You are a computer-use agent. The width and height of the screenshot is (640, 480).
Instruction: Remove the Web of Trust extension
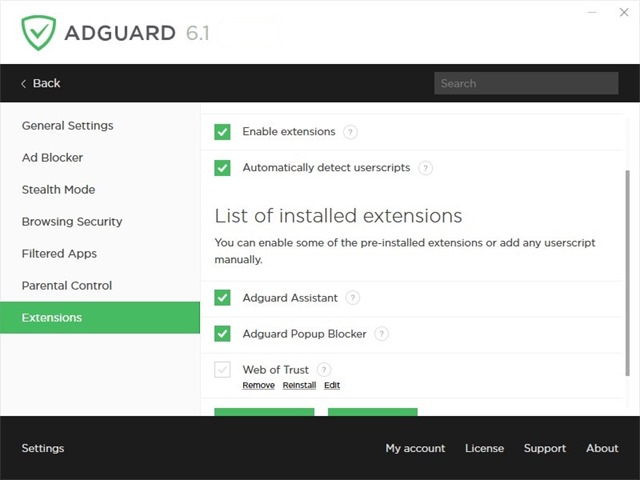coord(258,386)
